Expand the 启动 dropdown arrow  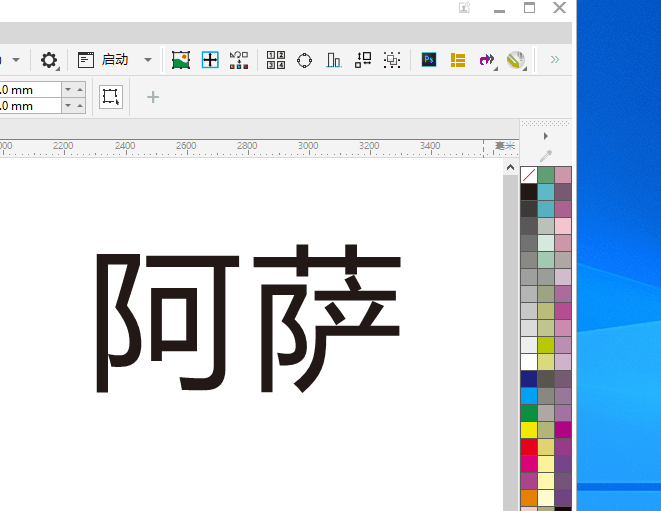coord(148,60)
